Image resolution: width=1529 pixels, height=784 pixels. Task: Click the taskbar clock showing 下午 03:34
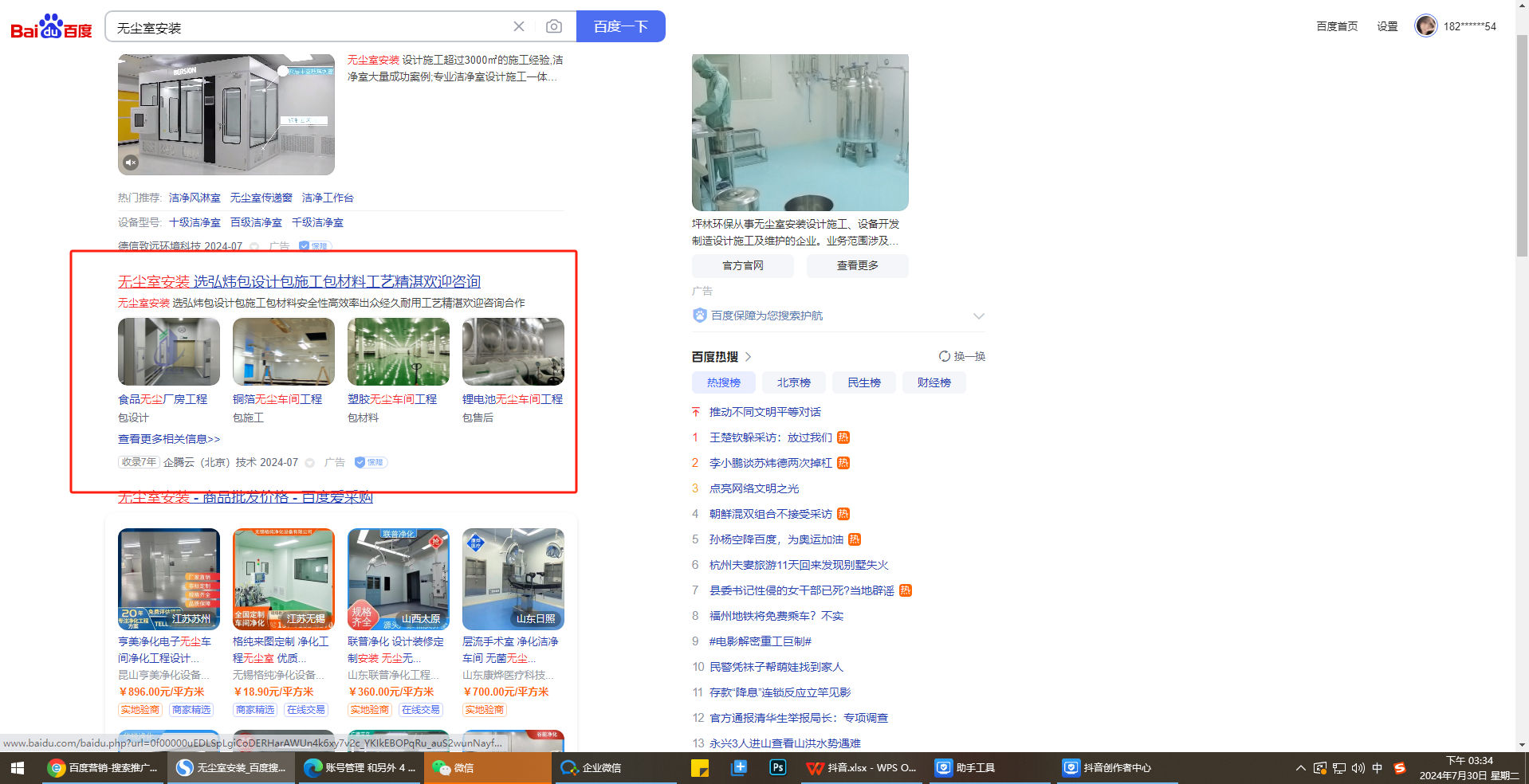click(x=1469, y=768)
